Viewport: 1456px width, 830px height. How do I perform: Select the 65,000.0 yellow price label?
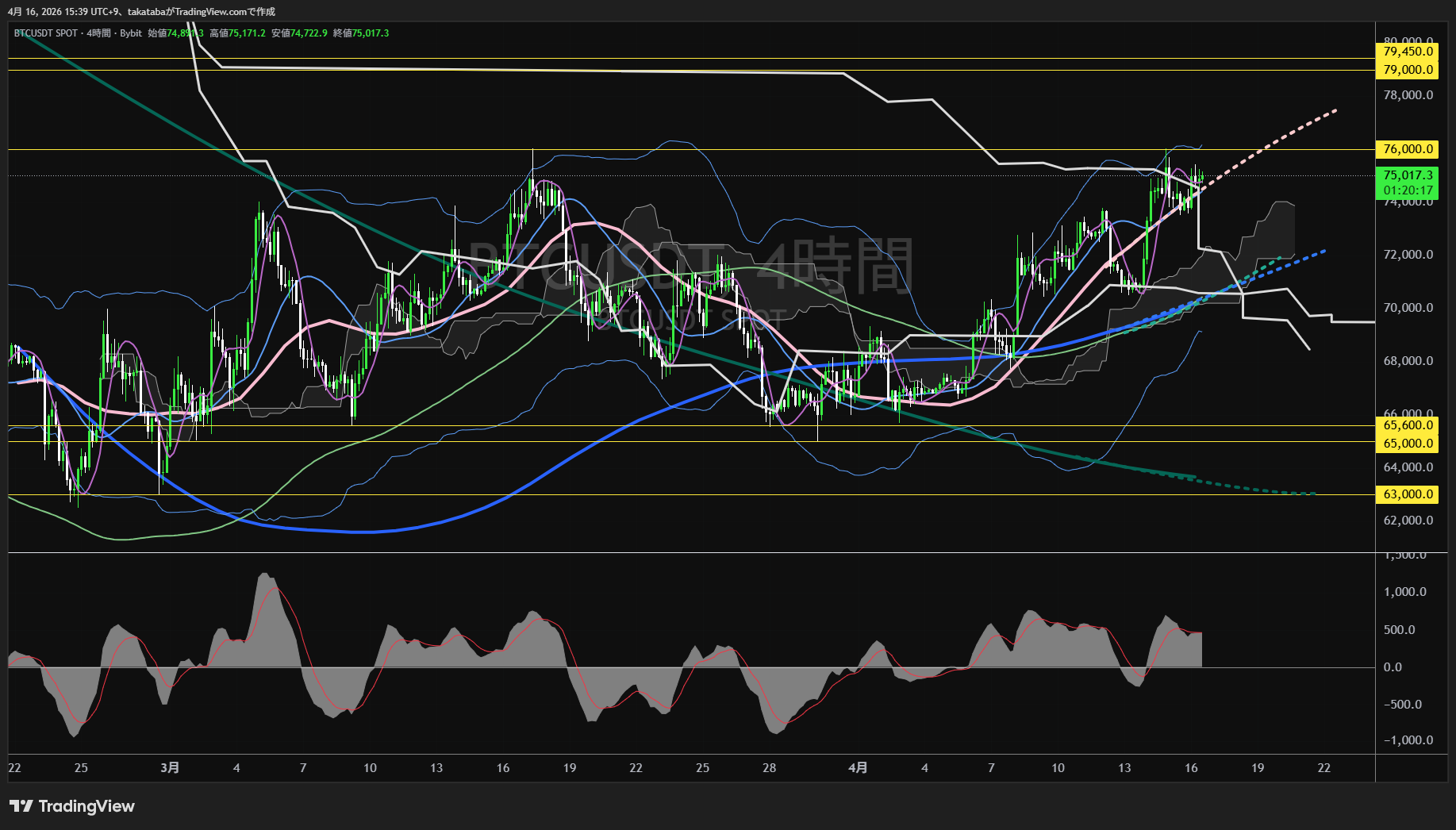point(1408,444)
